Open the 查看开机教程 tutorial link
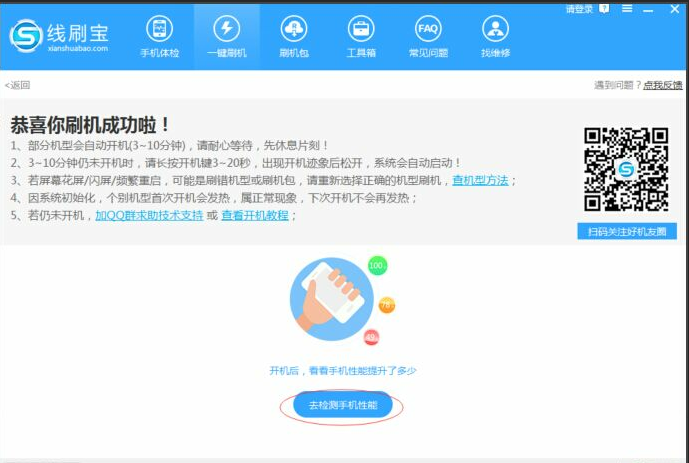689x463 pixels. pos(255,215)
